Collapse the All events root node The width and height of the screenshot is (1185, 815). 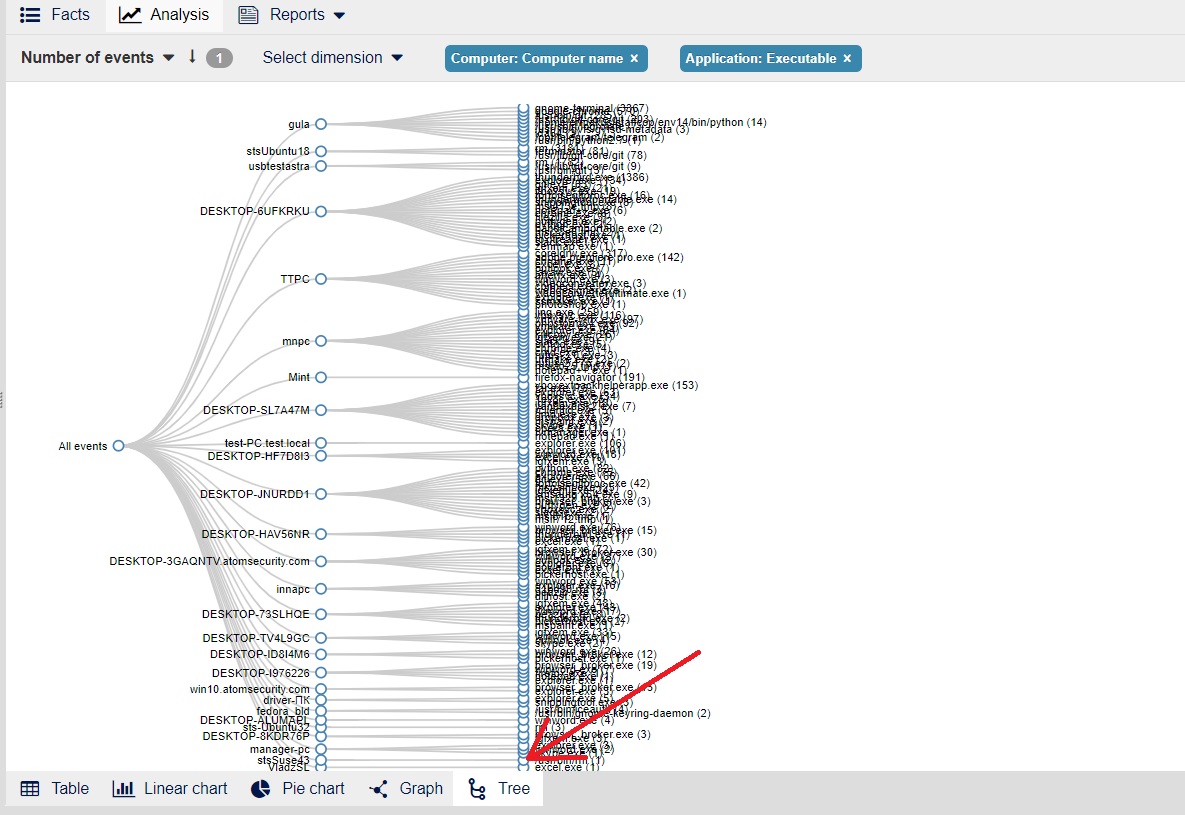[118, 446]
